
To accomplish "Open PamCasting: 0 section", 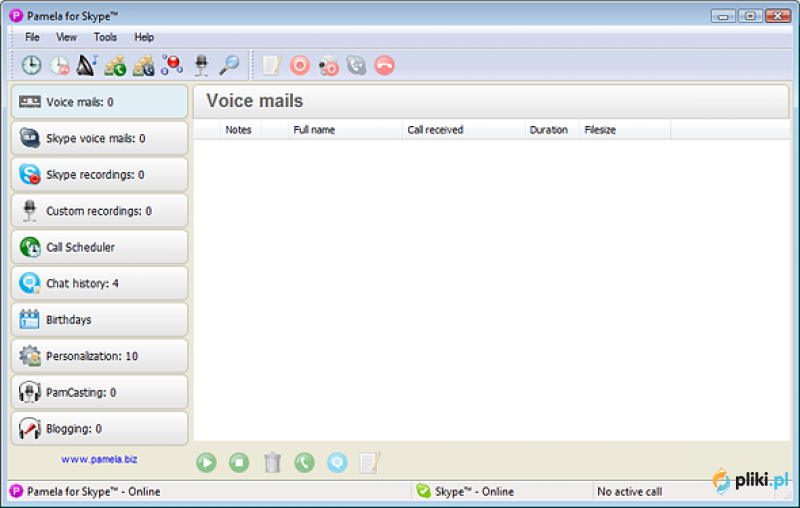I will (x=99, y=392).
